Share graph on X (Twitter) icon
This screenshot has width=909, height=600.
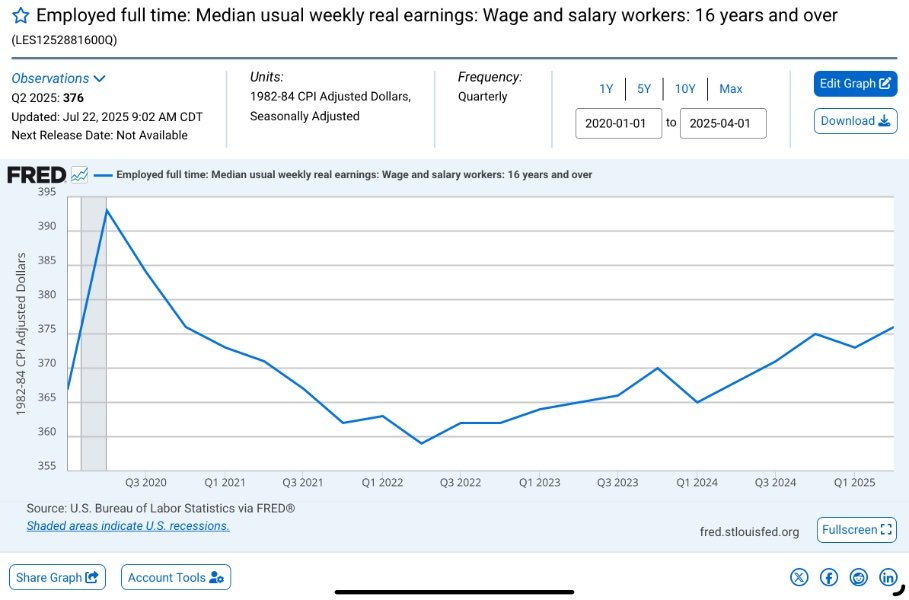click(799, 577)
